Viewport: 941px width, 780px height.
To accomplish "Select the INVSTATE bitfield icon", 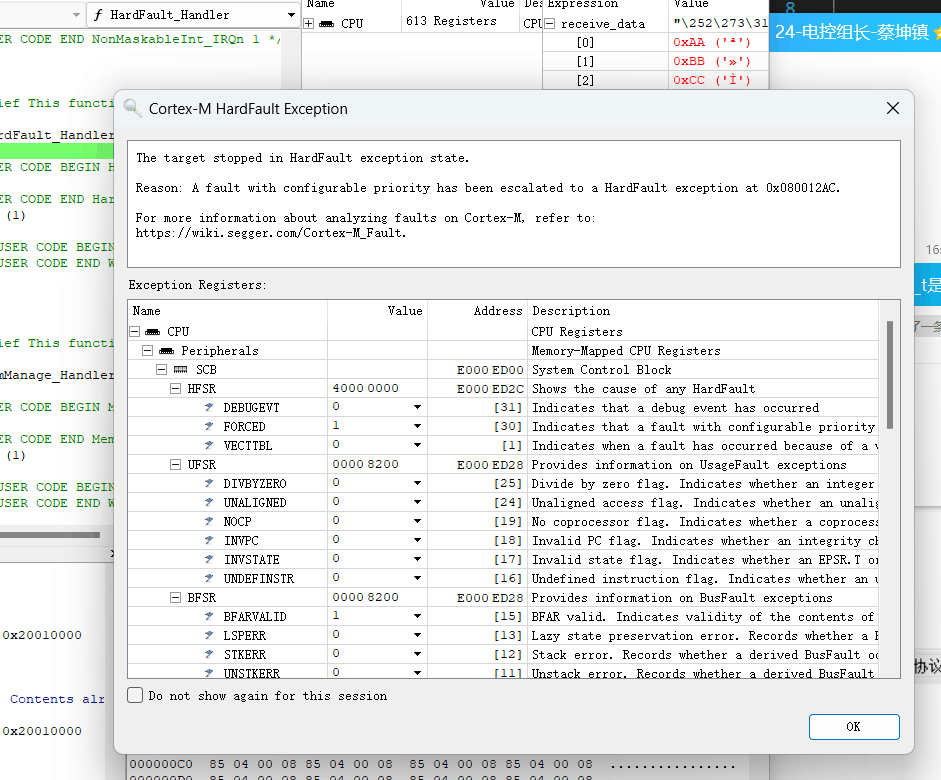I will [x=209, y=559].
